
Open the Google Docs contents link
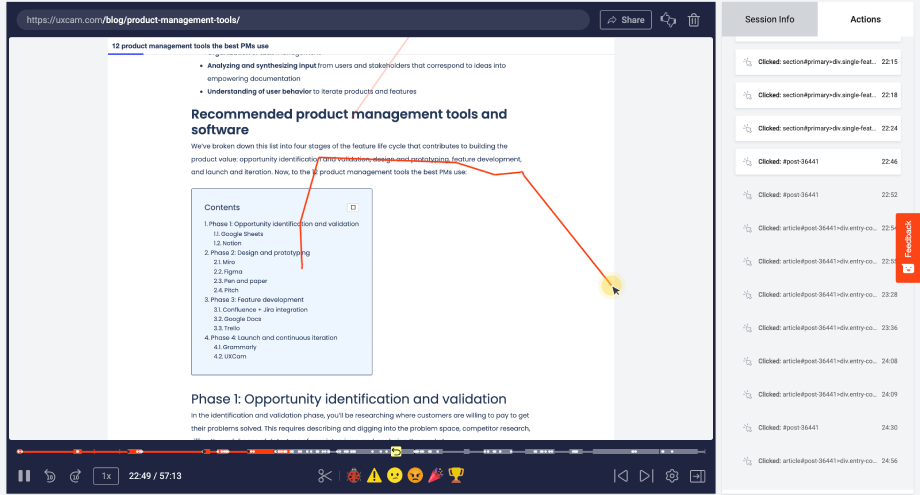click(237, 319)
